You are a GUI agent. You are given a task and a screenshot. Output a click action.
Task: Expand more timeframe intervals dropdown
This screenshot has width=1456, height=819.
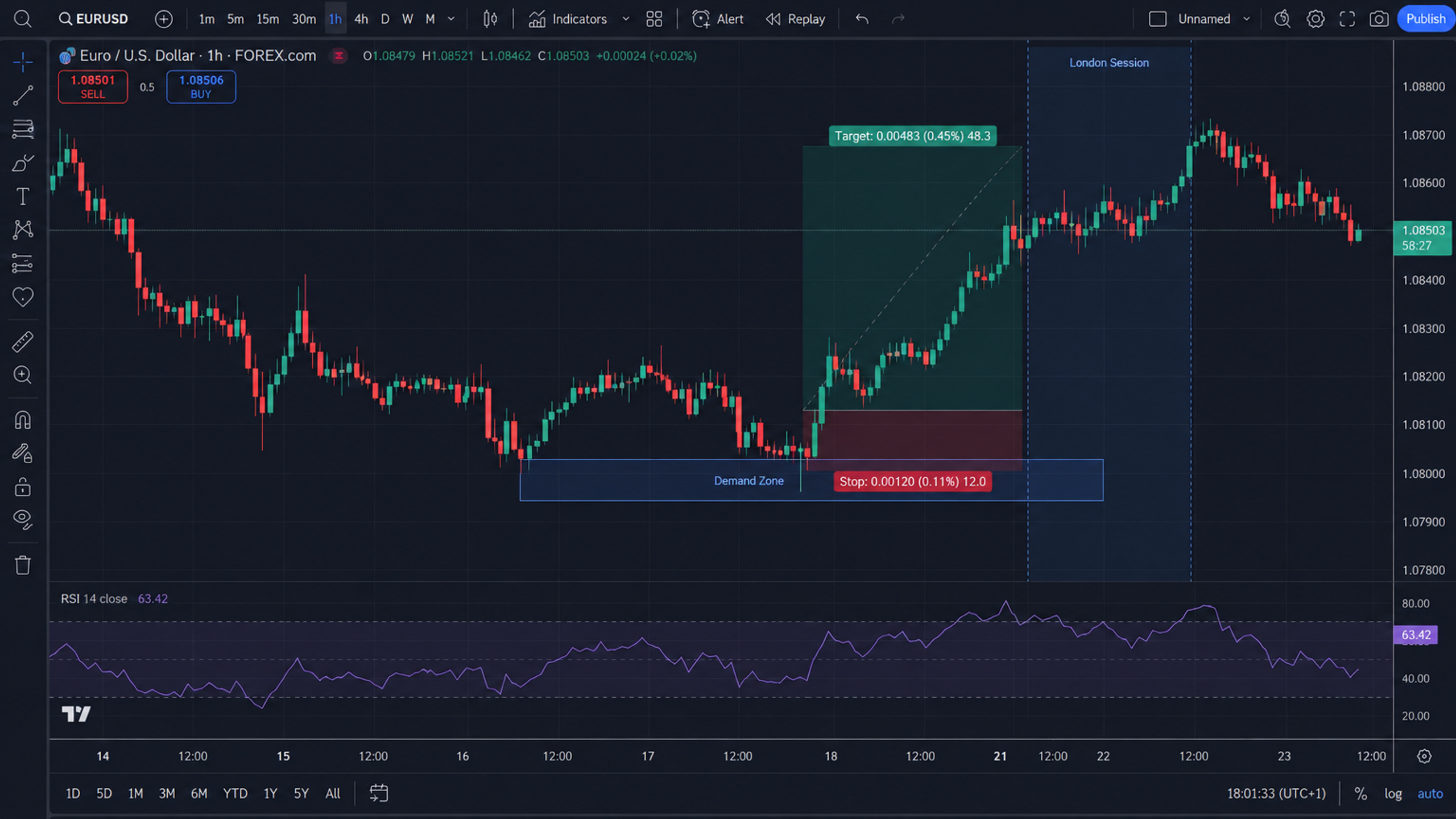pos(451,19)
